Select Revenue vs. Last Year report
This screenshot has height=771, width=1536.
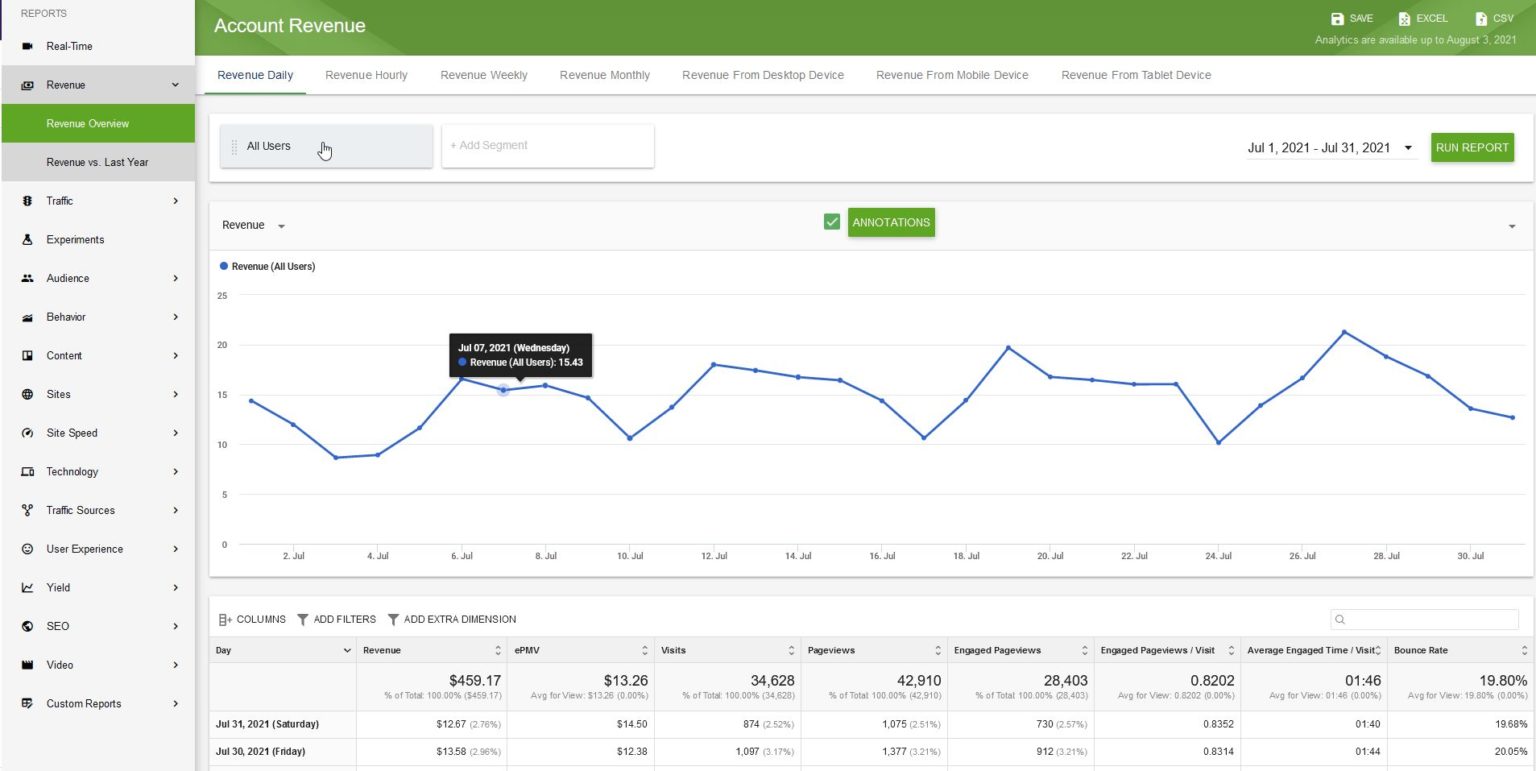click(98, 162)
